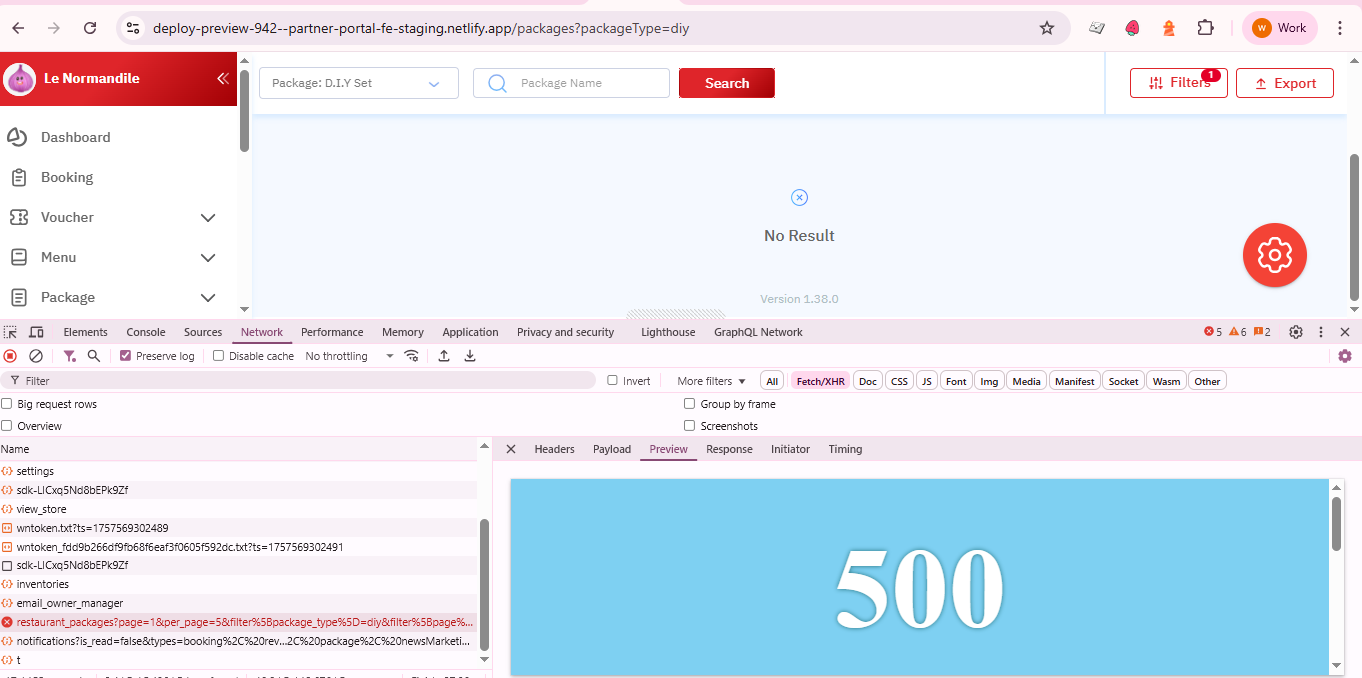The width and height of the screenshot is (1362, 678).
Task: Click the red Search button
Action: click(726, 83)
